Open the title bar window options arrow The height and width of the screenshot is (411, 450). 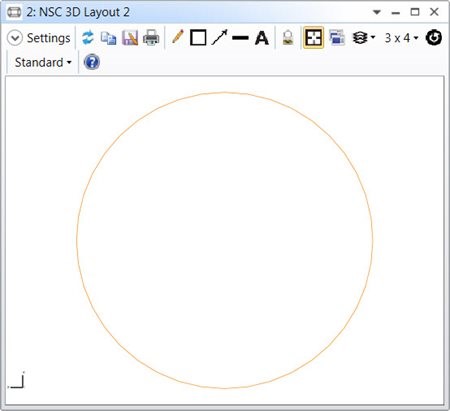coord(377,12)
